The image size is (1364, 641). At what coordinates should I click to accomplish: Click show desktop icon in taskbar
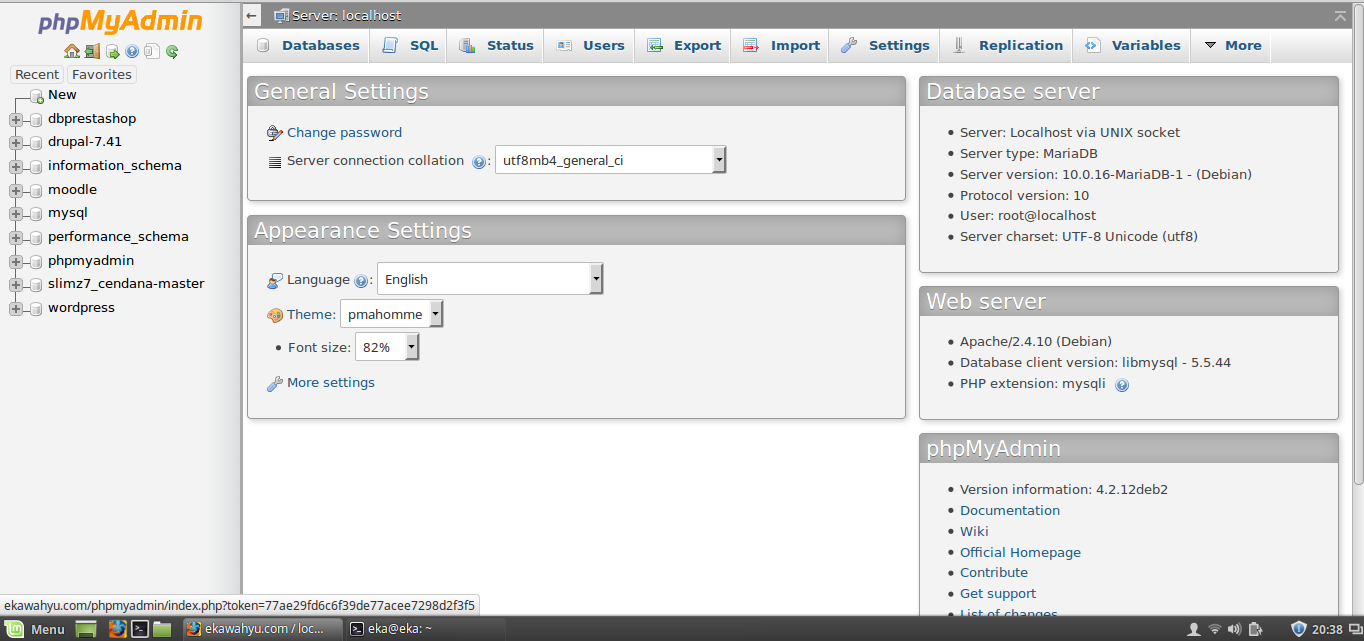[x=86, y=629]
